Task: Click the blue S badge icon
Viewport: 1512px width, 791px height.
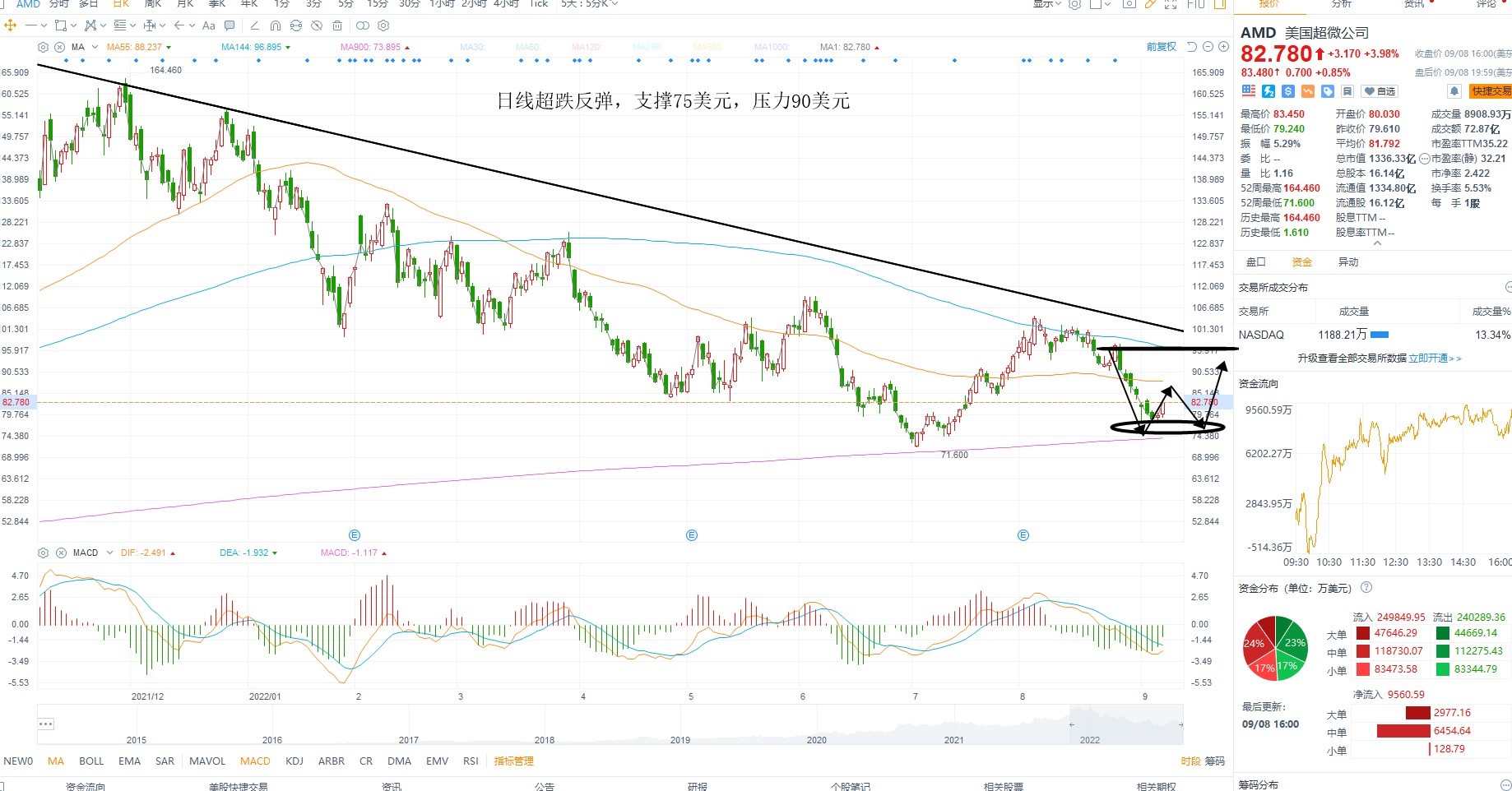Action: coord(1288,91)
